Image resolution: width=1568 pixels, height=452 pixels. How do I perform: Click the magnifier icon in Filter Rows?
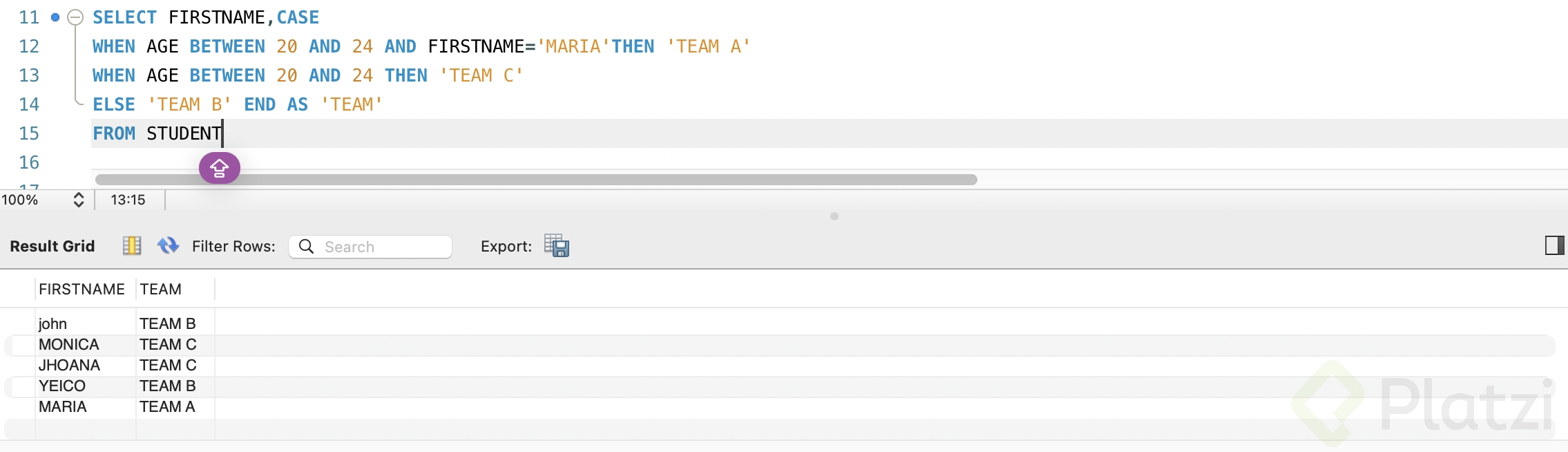pos(307,247)
